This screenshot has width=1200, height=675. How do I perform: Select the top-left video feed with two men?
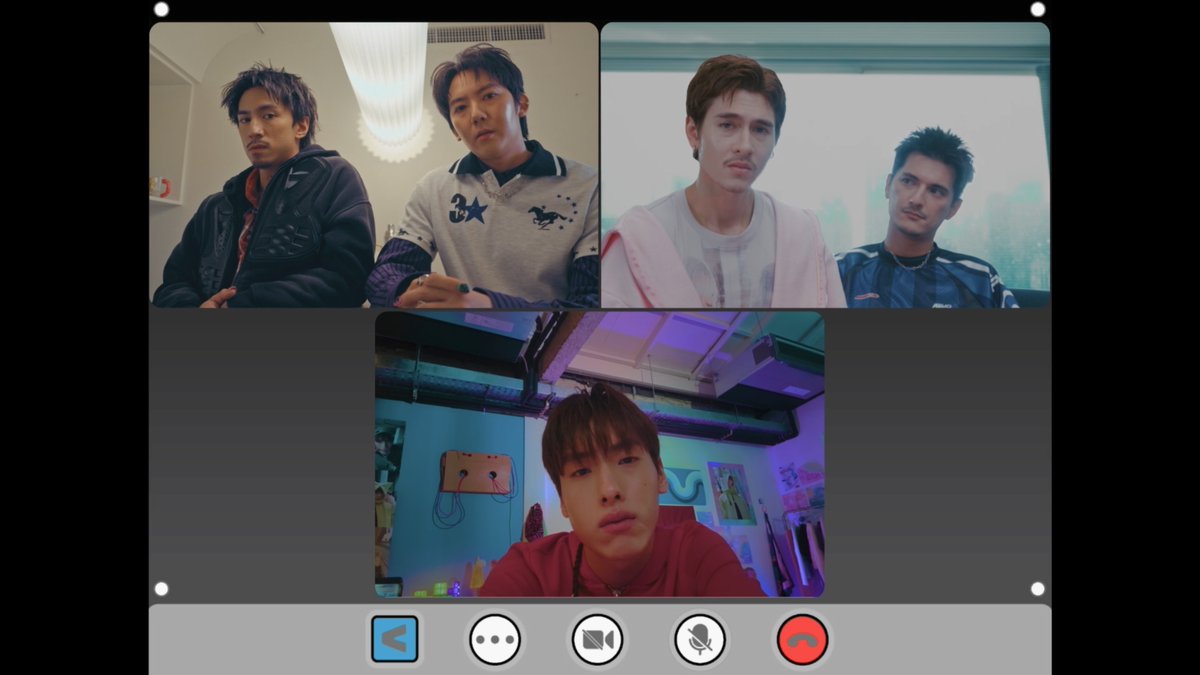click(374, 165)
